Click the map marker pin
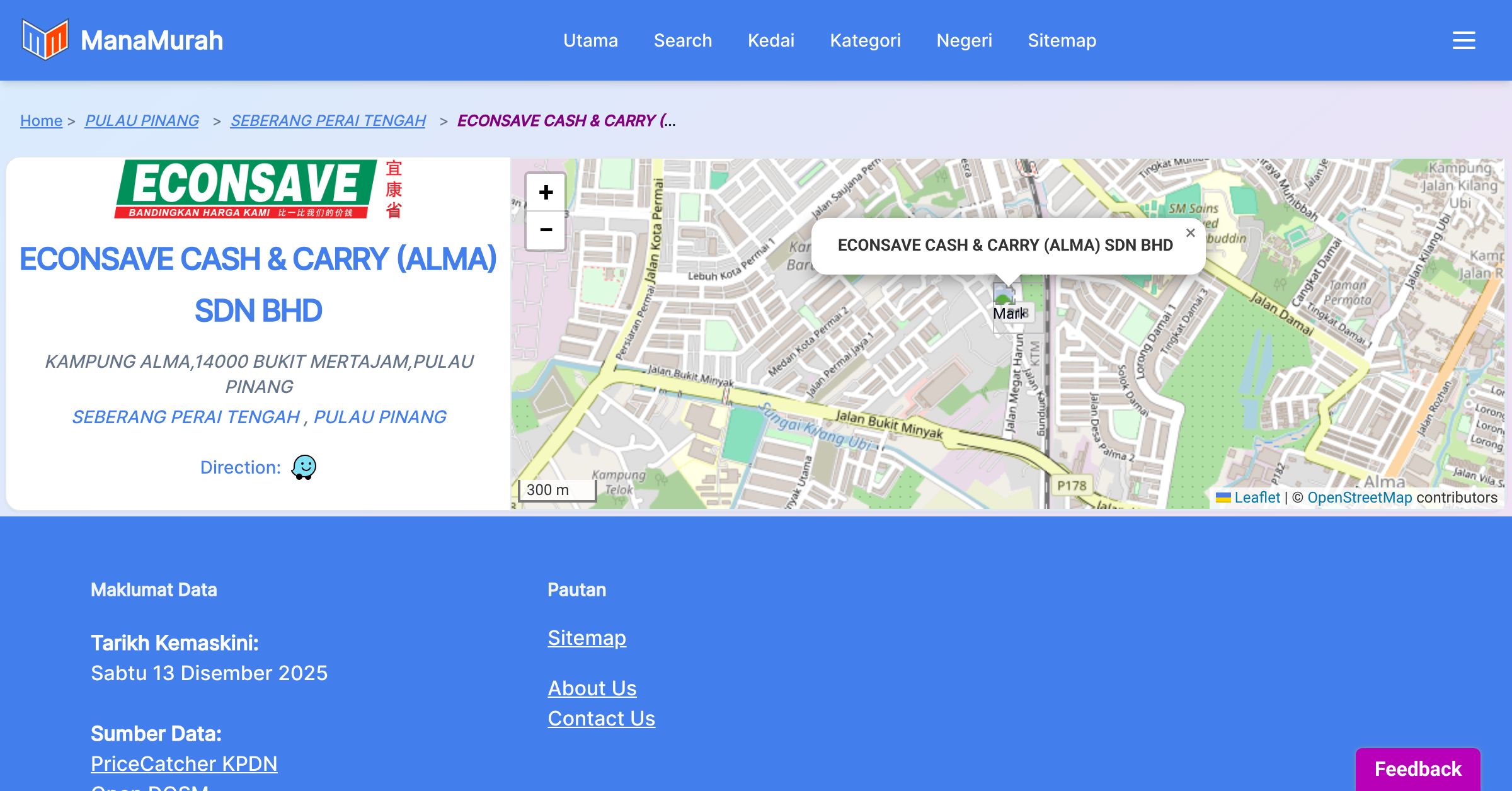Screen dimensions: 1512x791 pos(1004,297)
